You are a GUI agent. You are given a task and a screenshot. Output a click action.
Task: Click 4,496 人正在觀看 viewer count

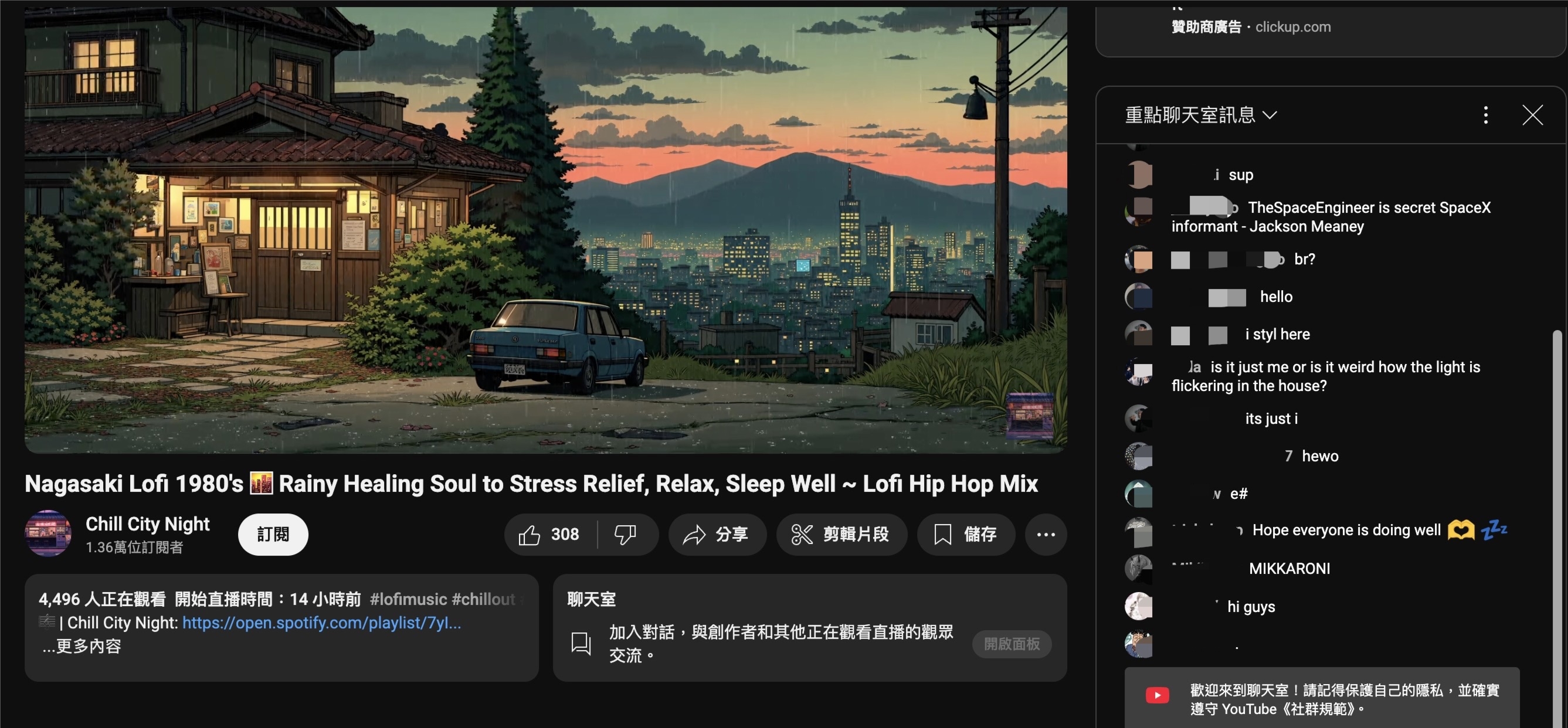tap(102, 599)
